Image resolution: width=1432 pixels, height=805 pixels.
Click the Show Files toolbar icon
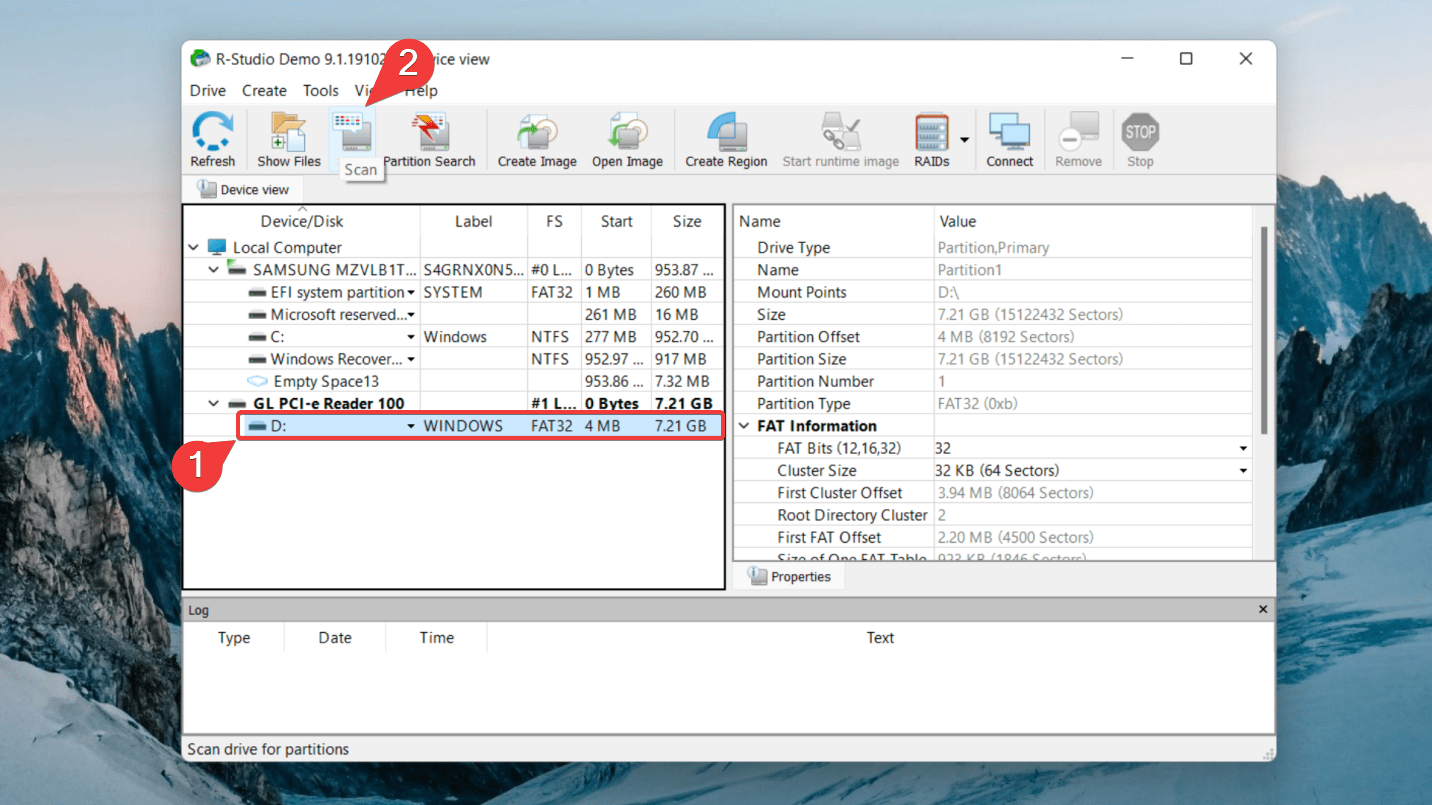[x=289, y=139]
